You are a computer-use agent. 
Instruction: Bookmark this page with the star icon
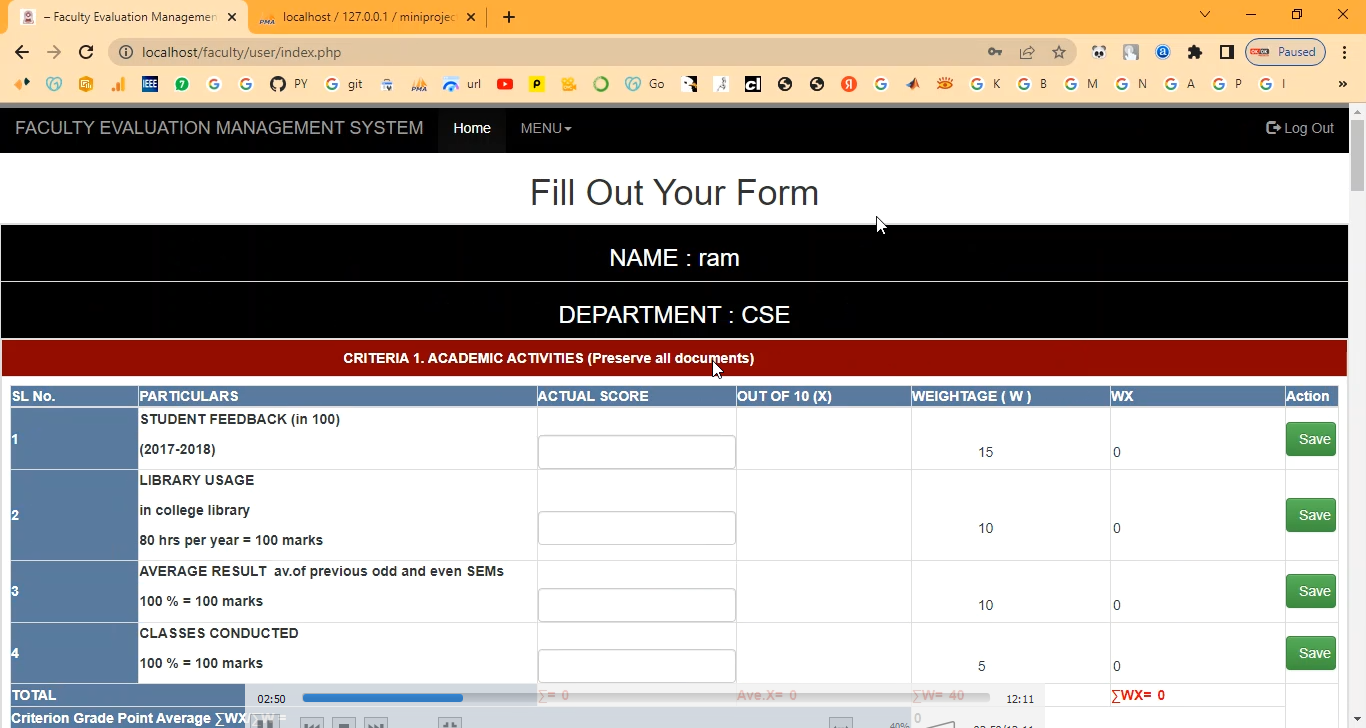point(1059,52)
